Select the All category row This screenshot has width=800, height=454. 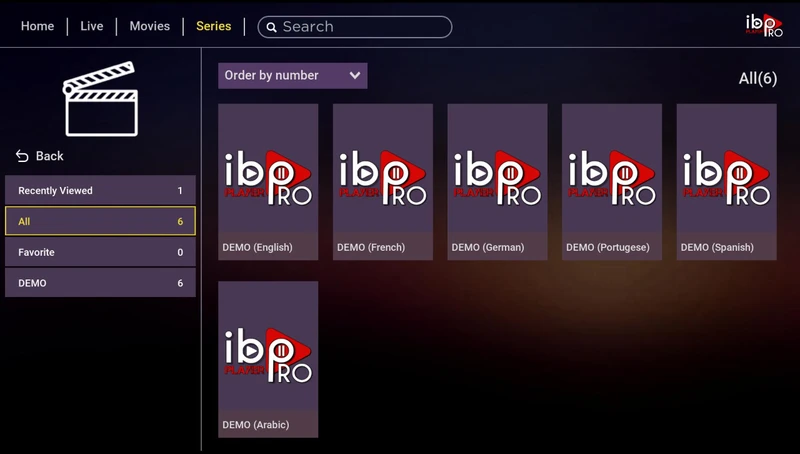pos(101,221)
